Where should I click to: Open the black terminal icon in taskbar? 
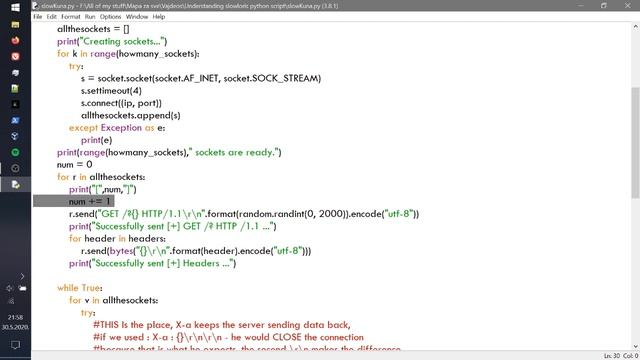point(15,104)
